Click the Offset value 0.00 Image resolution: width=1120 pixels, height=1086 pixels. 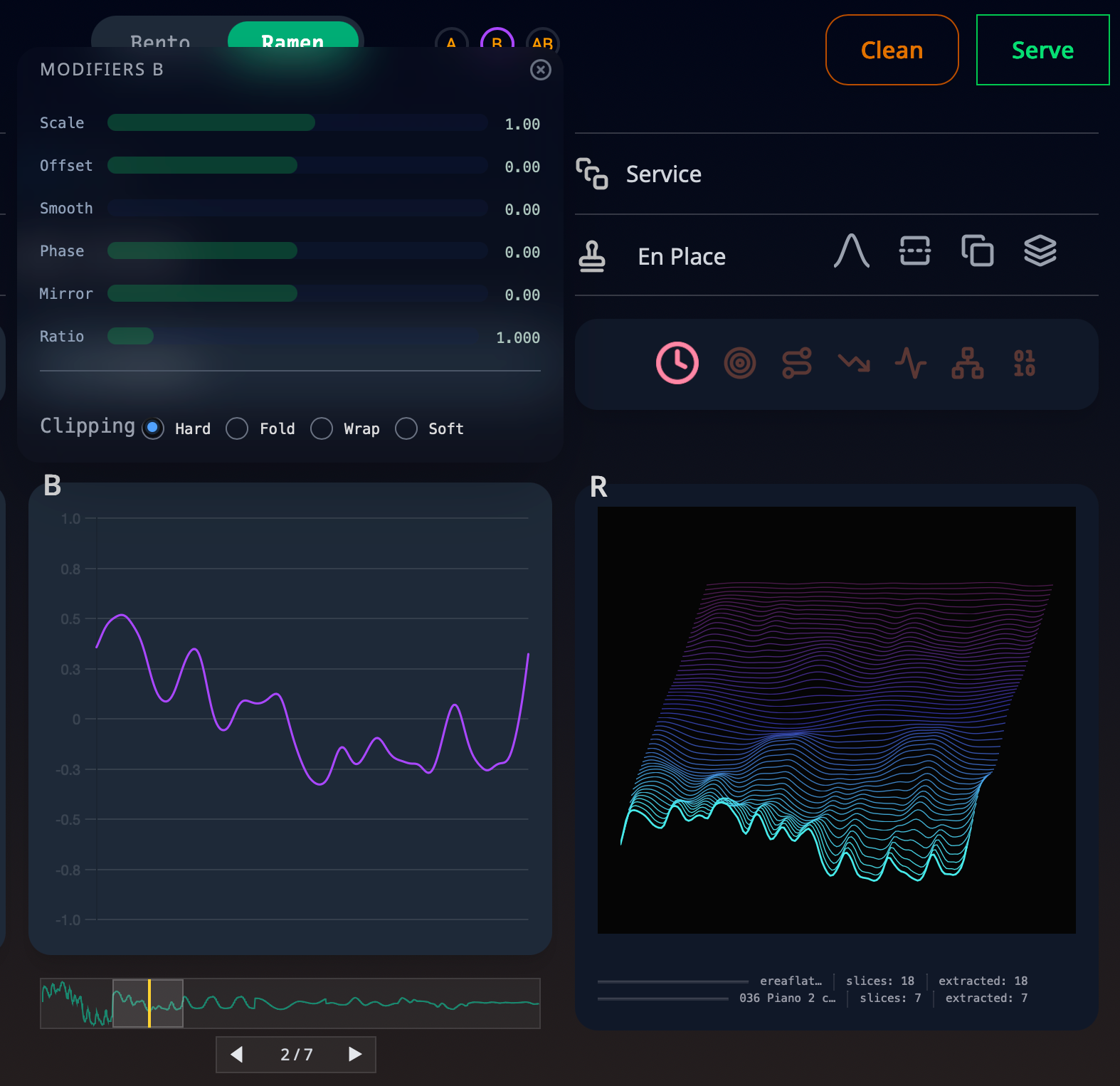click(x=522, y=167)
